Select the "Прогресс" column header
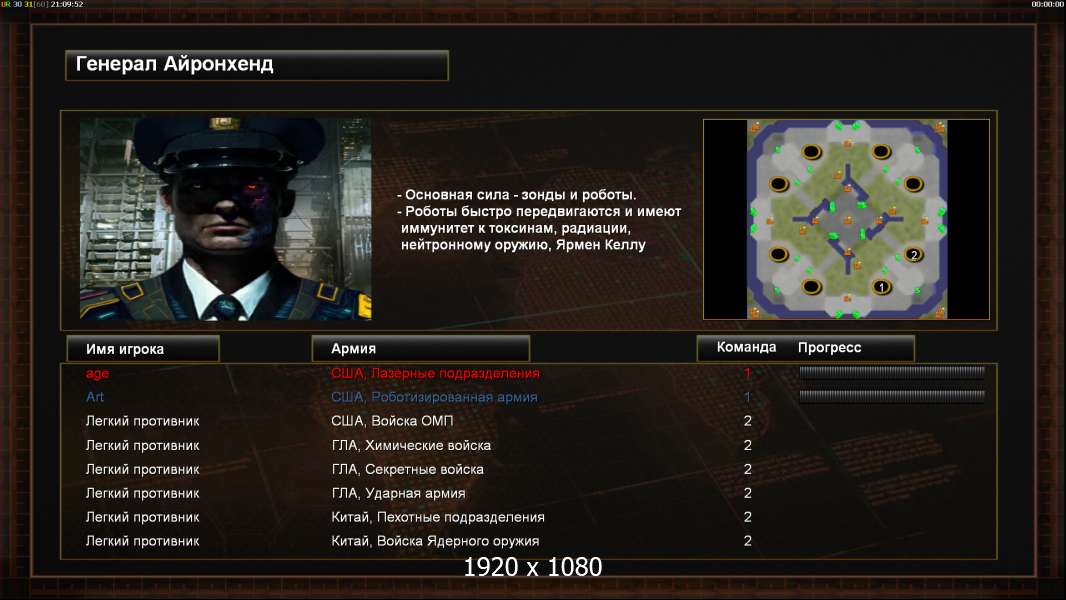 [829, 347]
